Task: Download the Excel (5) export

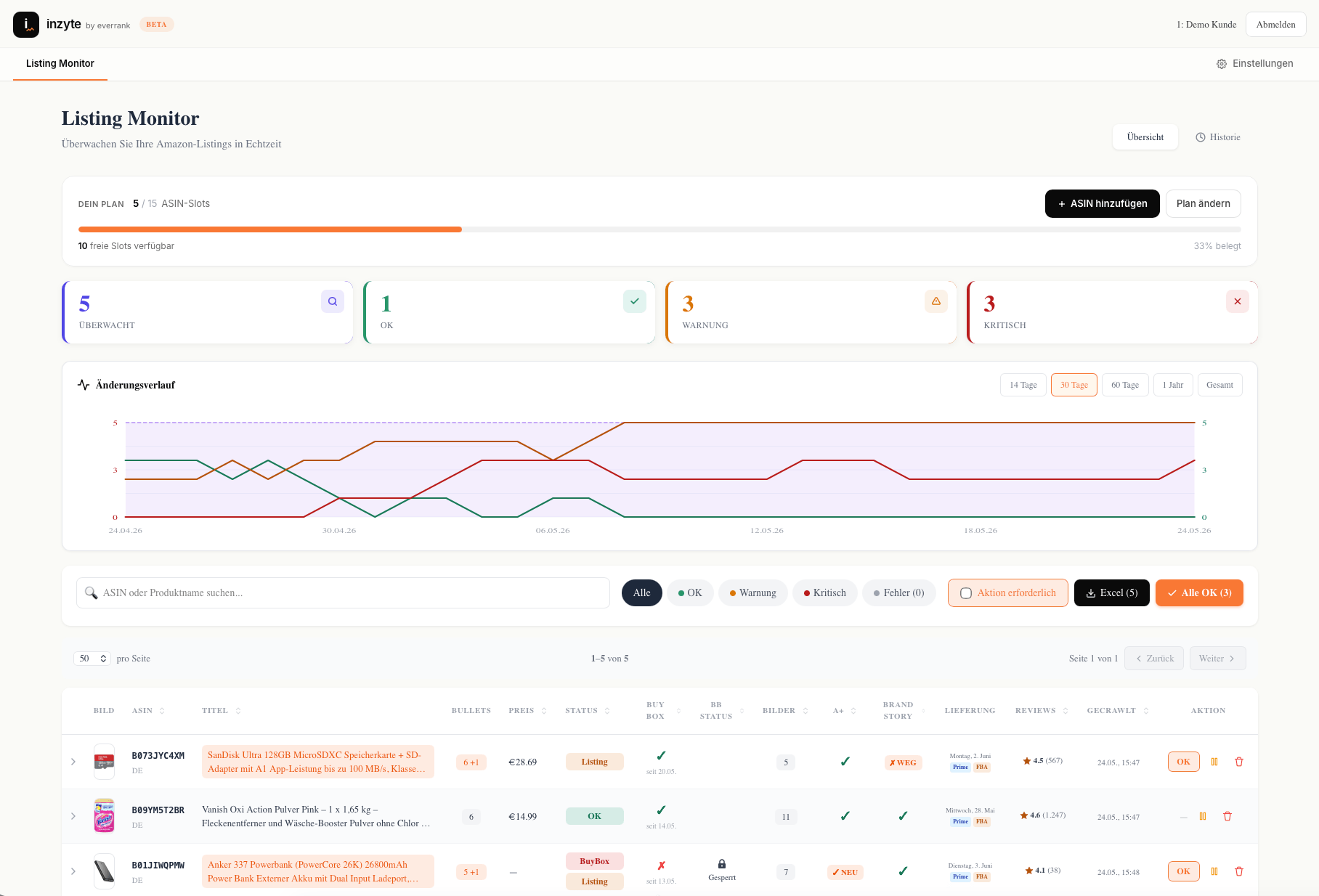Action: coord(1111,592)
